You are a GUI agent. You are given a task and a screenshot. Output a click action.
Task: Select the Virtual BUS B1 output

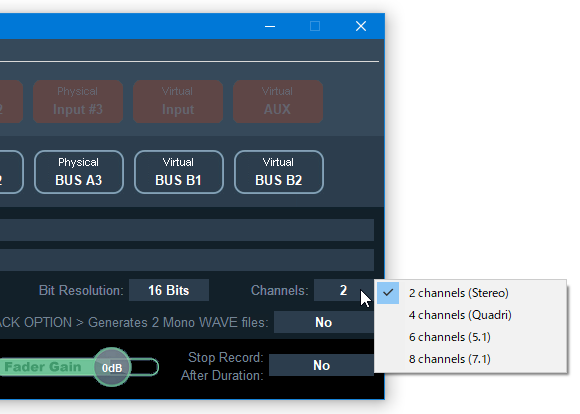coord(179,172)
